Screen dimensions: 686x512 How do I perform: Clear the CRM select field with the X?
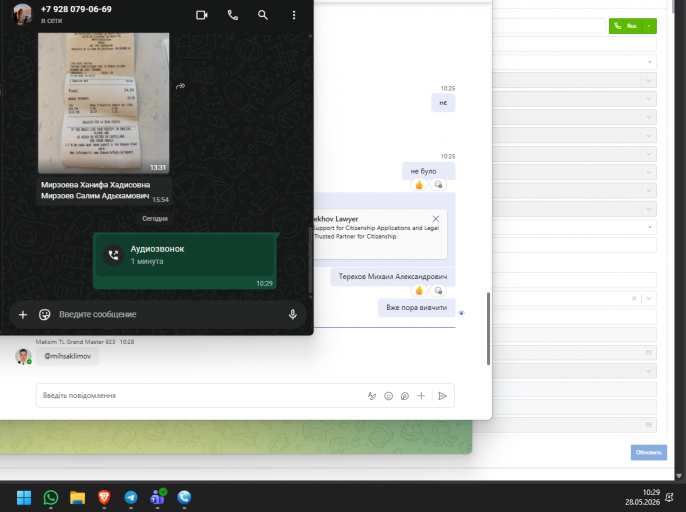634,298
